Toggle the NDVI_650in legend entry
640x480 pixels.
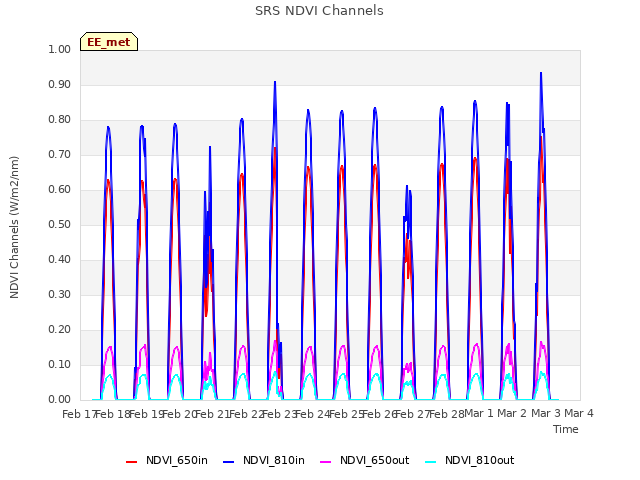[167, 460]
